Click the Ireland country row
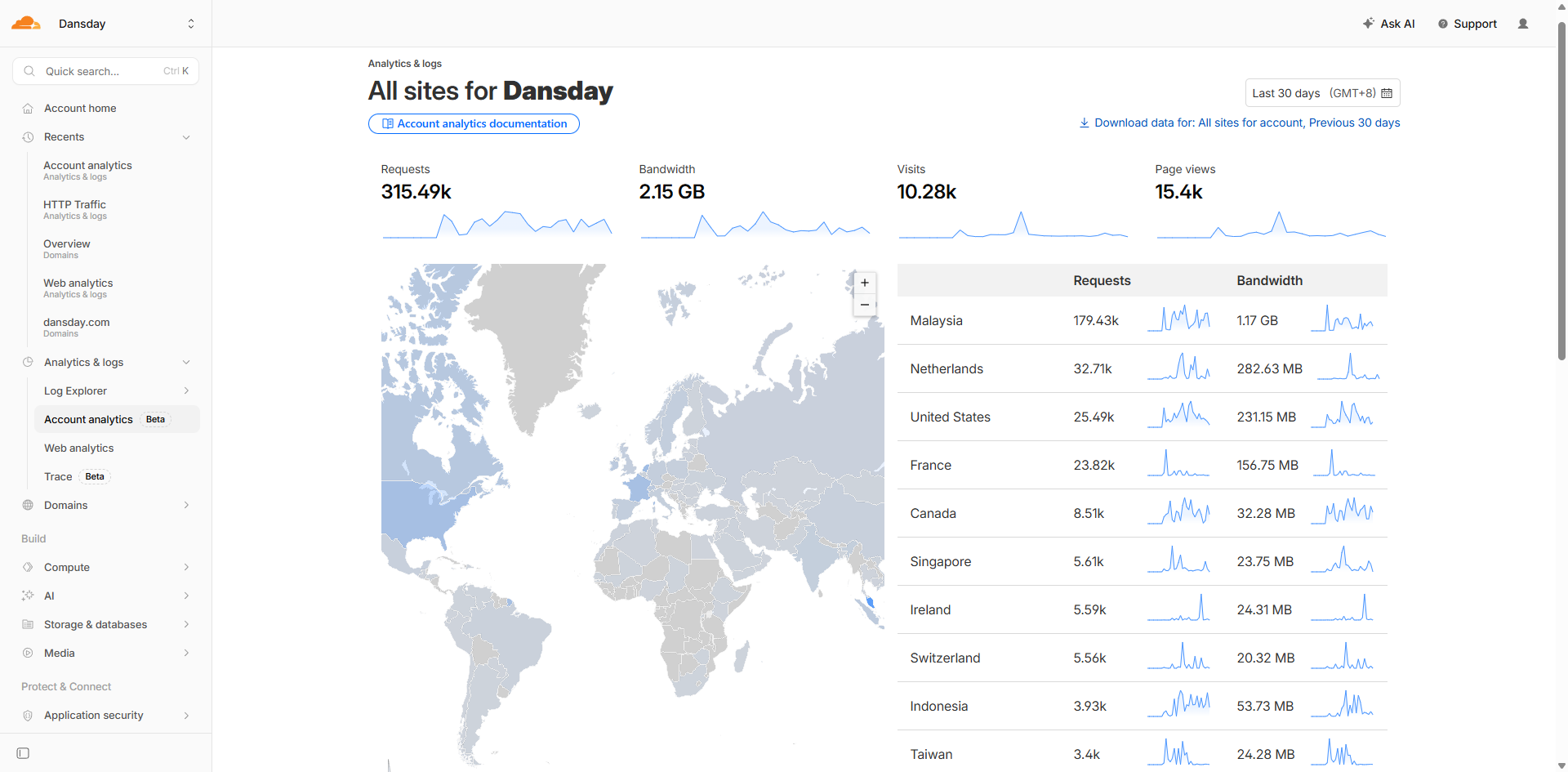This screenshot has height=772, width=1568. (x=1143, y=609)
